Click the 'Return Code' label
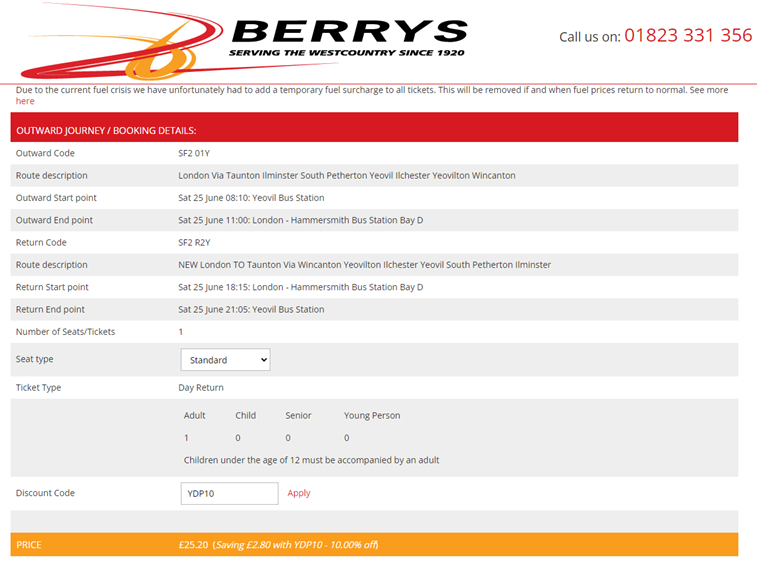 click(41, 243)
